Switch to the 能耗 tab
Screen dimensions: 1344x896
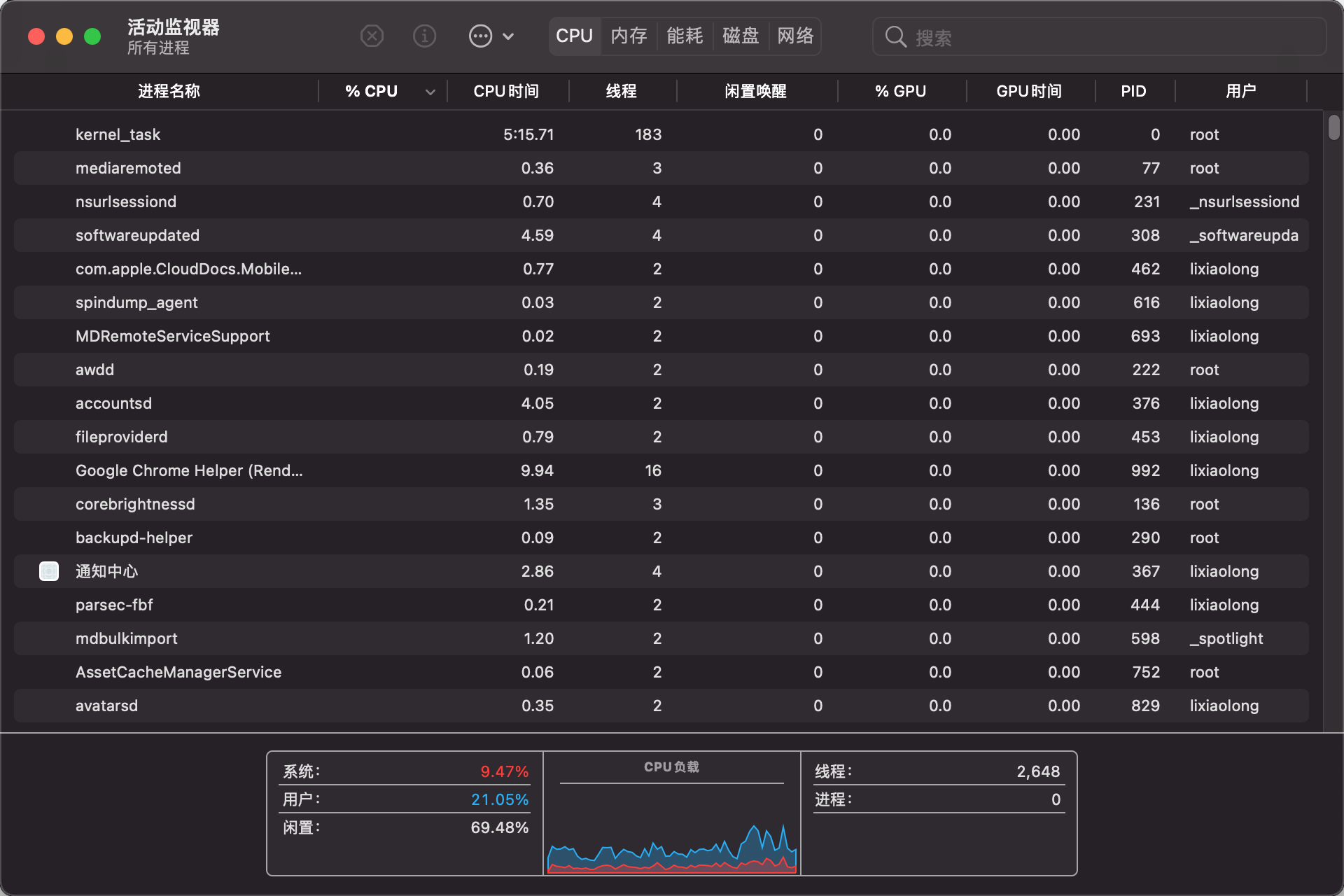pos(685,36)
